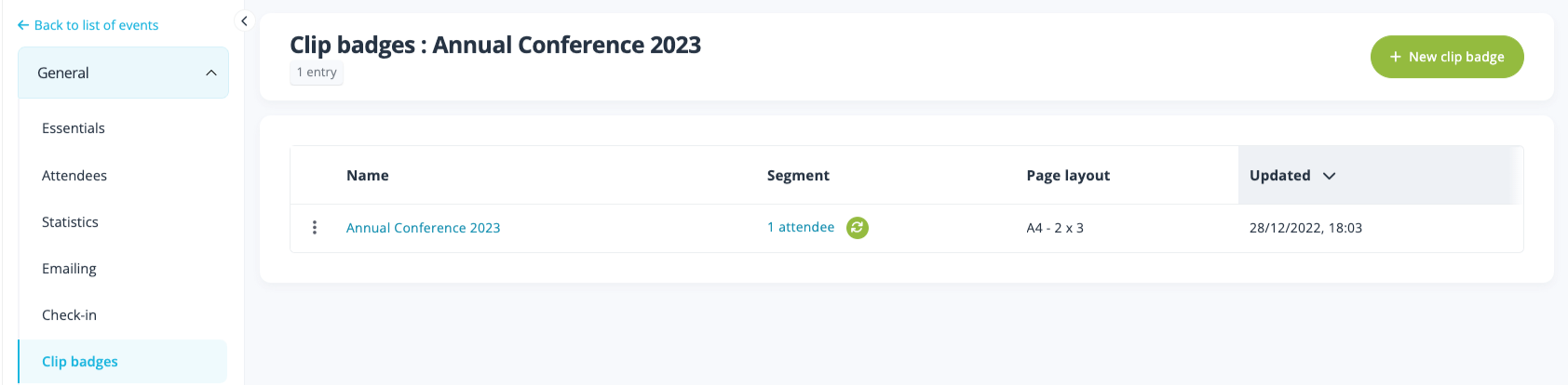This screenshot has width=1568, height=385.
Task: Collapse the sidebar with the chevron icon
Action: click(244, 20)
